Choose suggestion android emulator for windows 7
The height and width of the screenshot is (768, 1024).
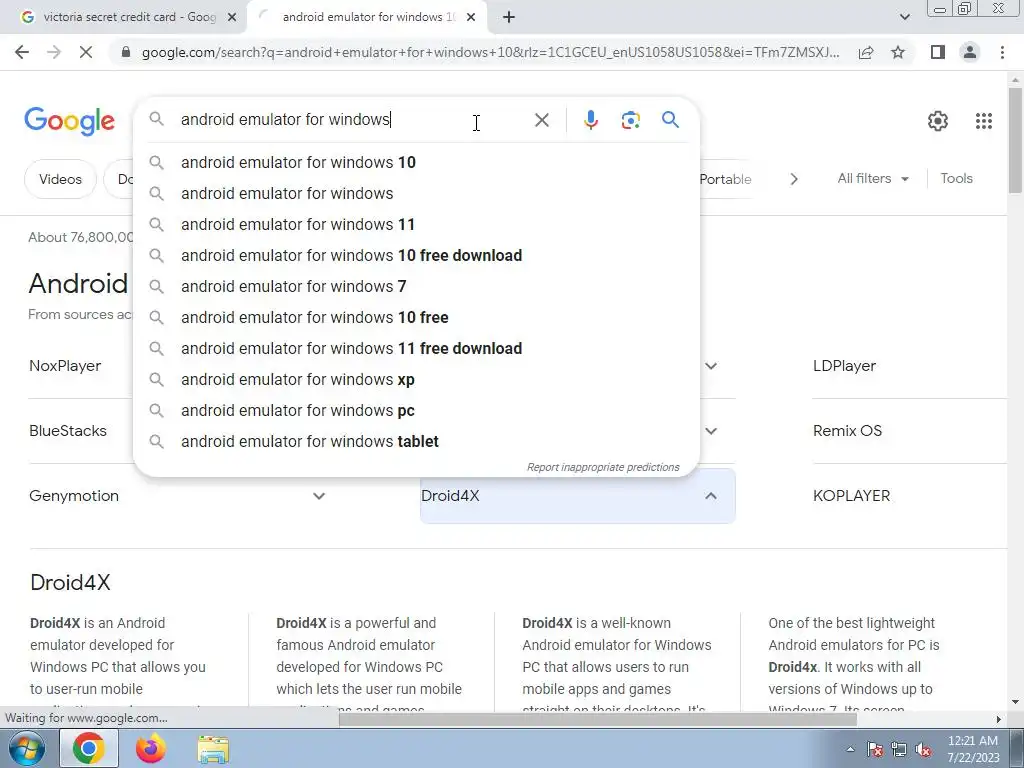pos(416,287)
